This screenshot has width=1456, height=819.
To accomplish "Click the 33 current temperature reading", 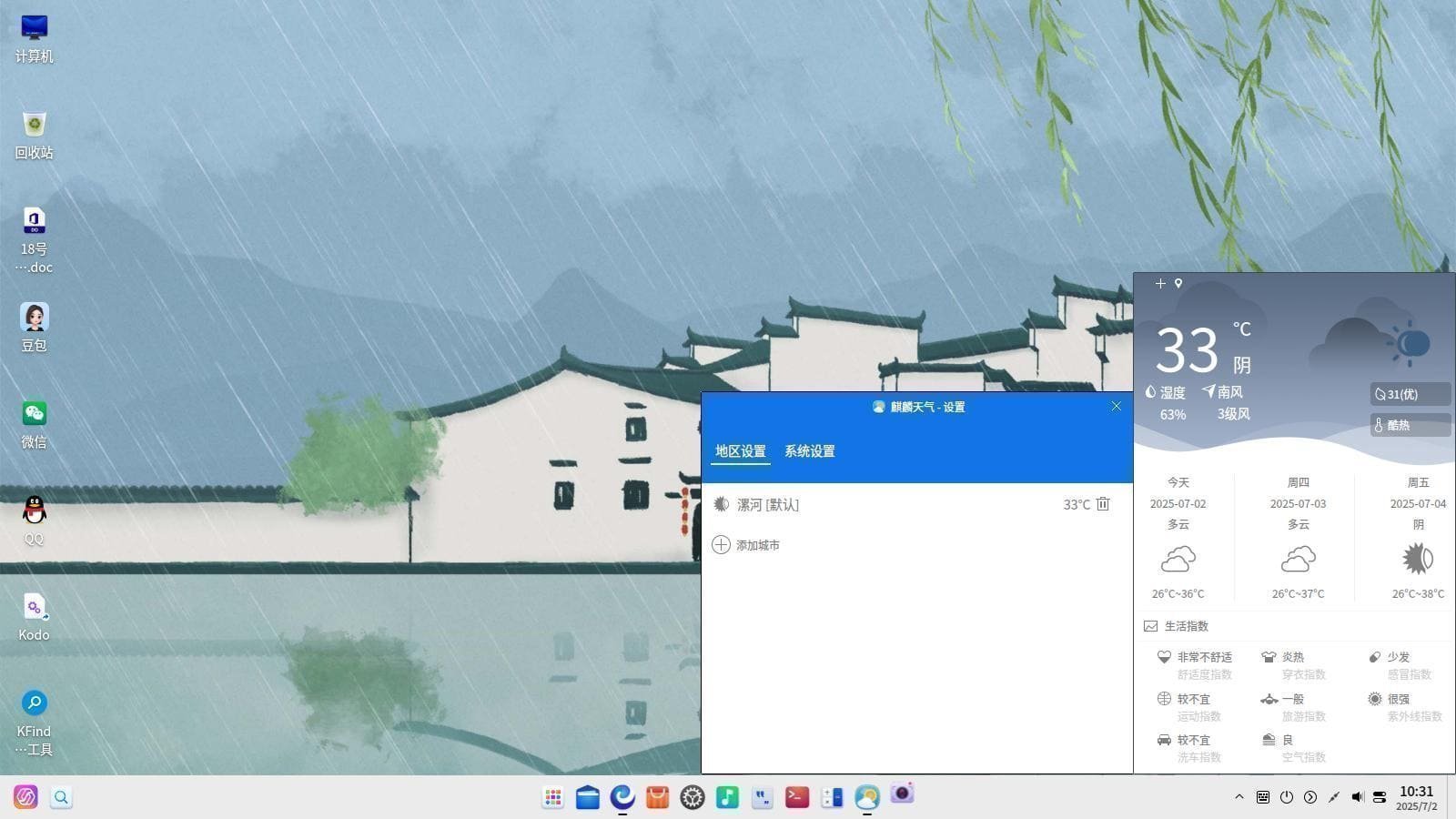I will [x=1187, y=350].
